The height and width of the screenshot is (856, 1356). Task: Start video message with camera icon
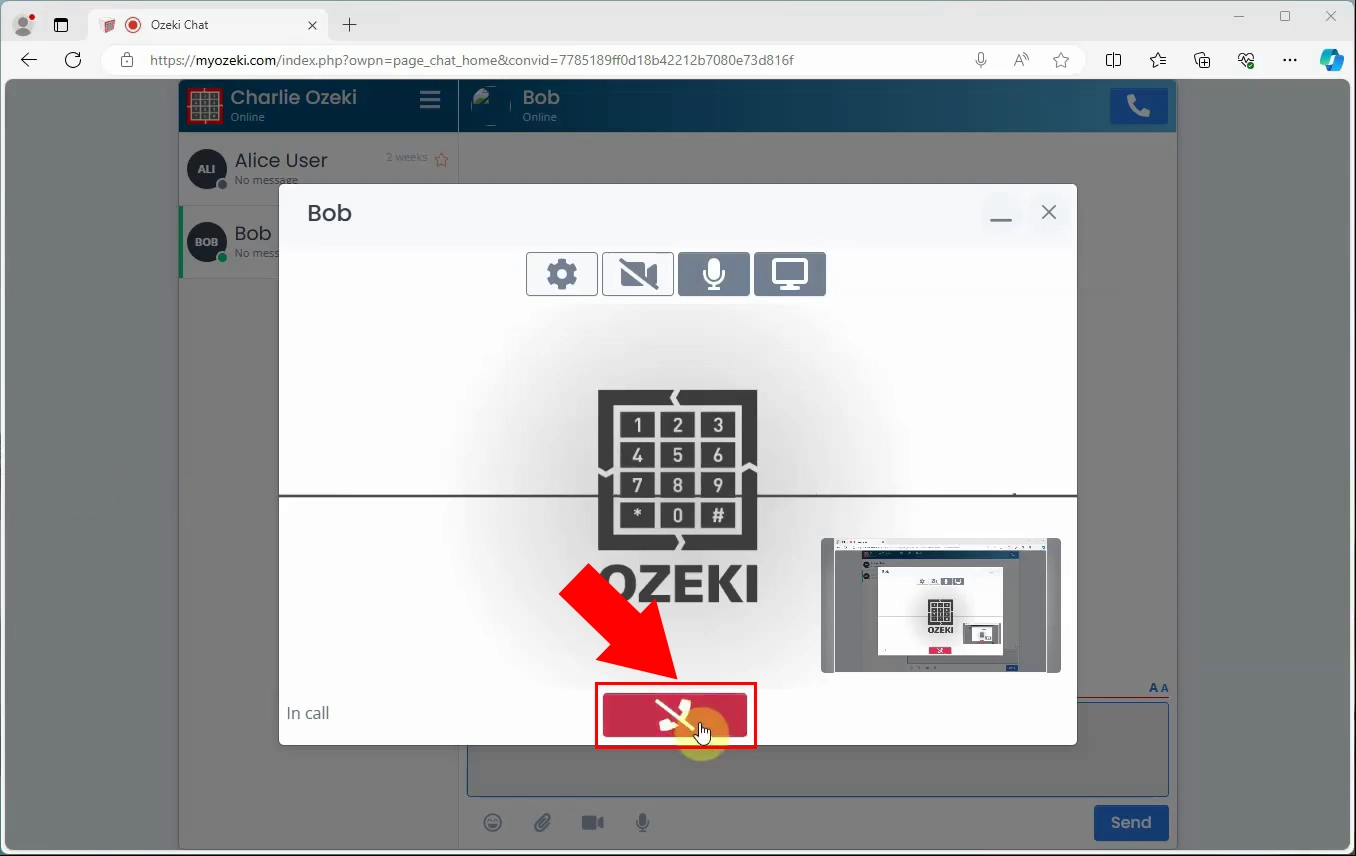coord(593,823)
